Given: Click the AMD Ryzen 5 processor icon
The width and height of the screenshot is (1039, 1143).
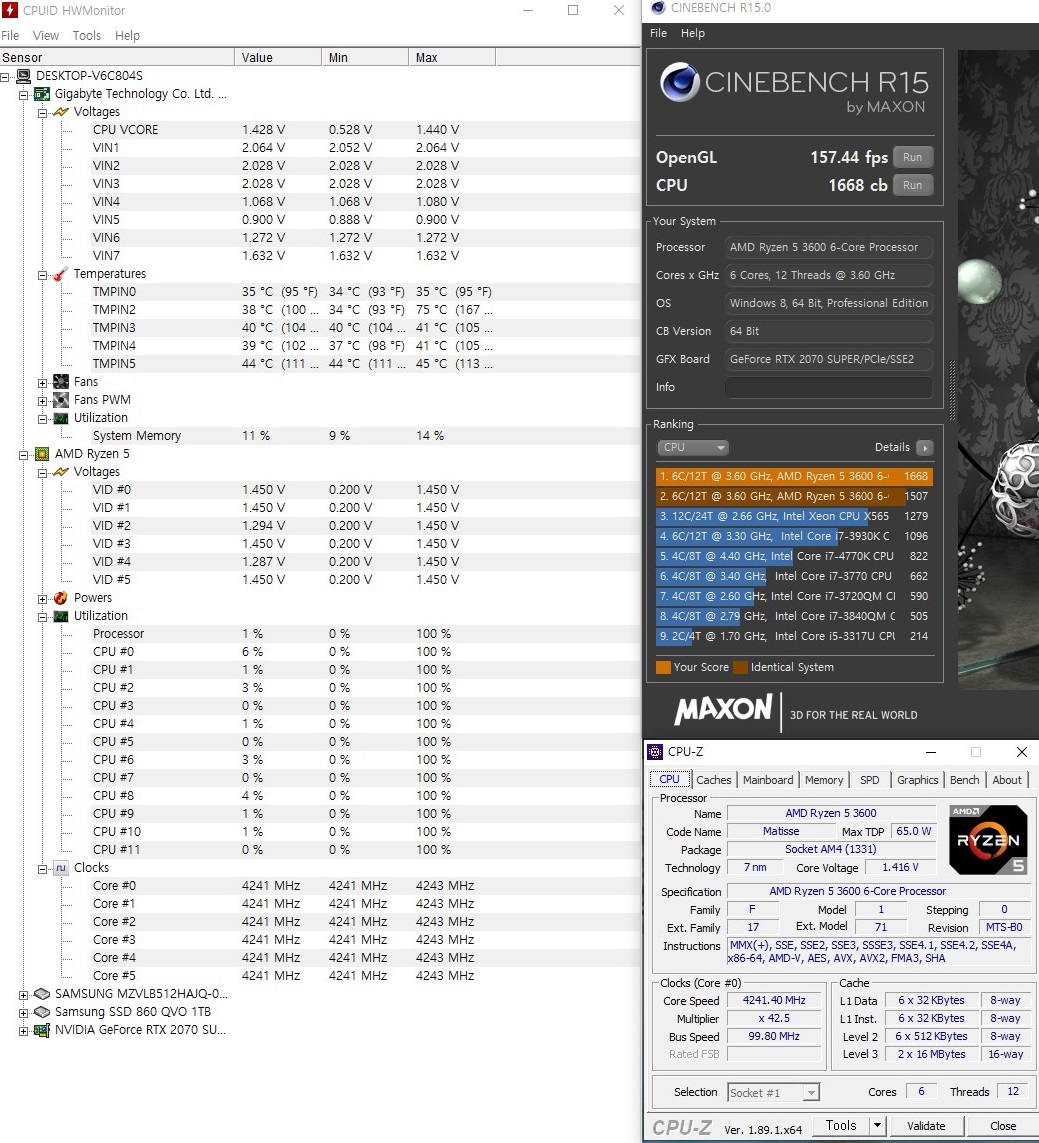Looking at the screenshot, I should coord(42,453).
